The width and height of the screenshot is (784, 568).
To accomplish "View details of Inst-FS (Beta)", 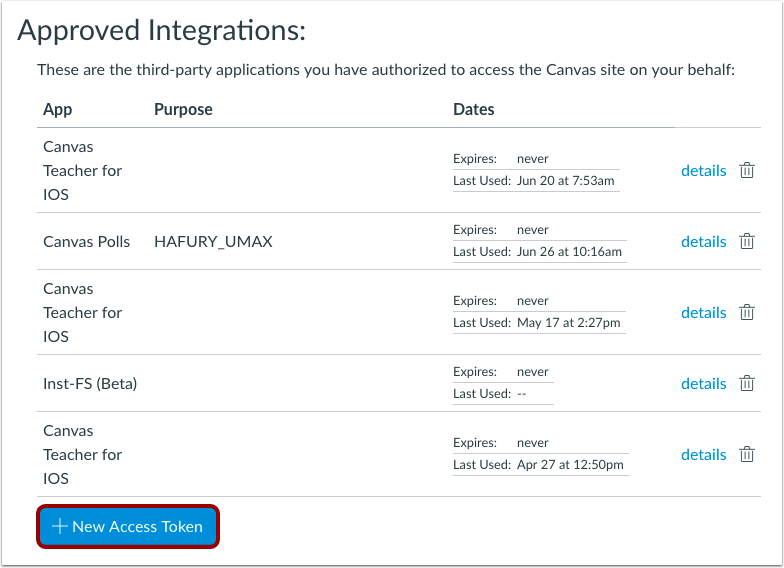I will click(x=704, y=384).
